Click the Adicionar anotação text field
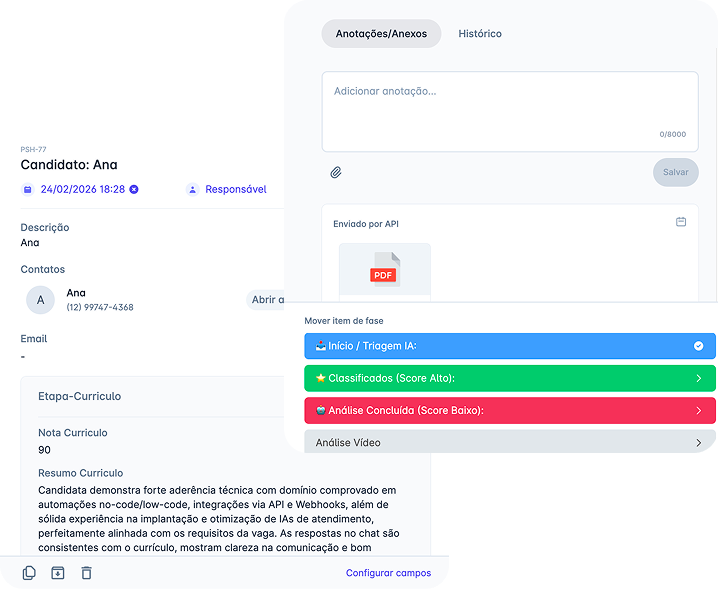The height and width of the screenshot is (589, 718). coord(509,110)
